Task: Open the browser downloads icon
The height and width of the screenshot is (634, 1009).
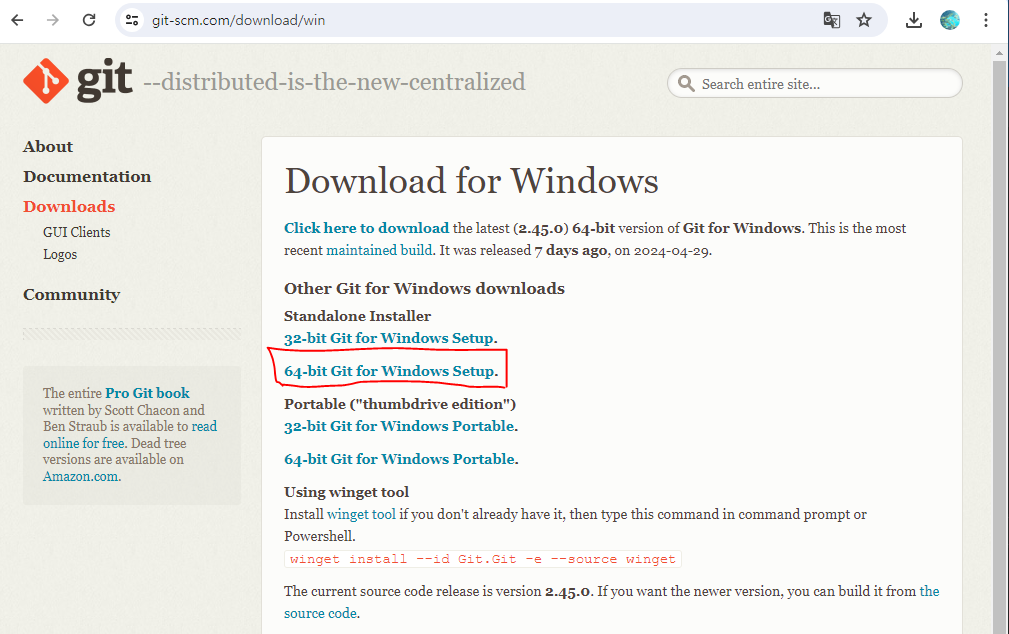Action: (x=913, y=20)
